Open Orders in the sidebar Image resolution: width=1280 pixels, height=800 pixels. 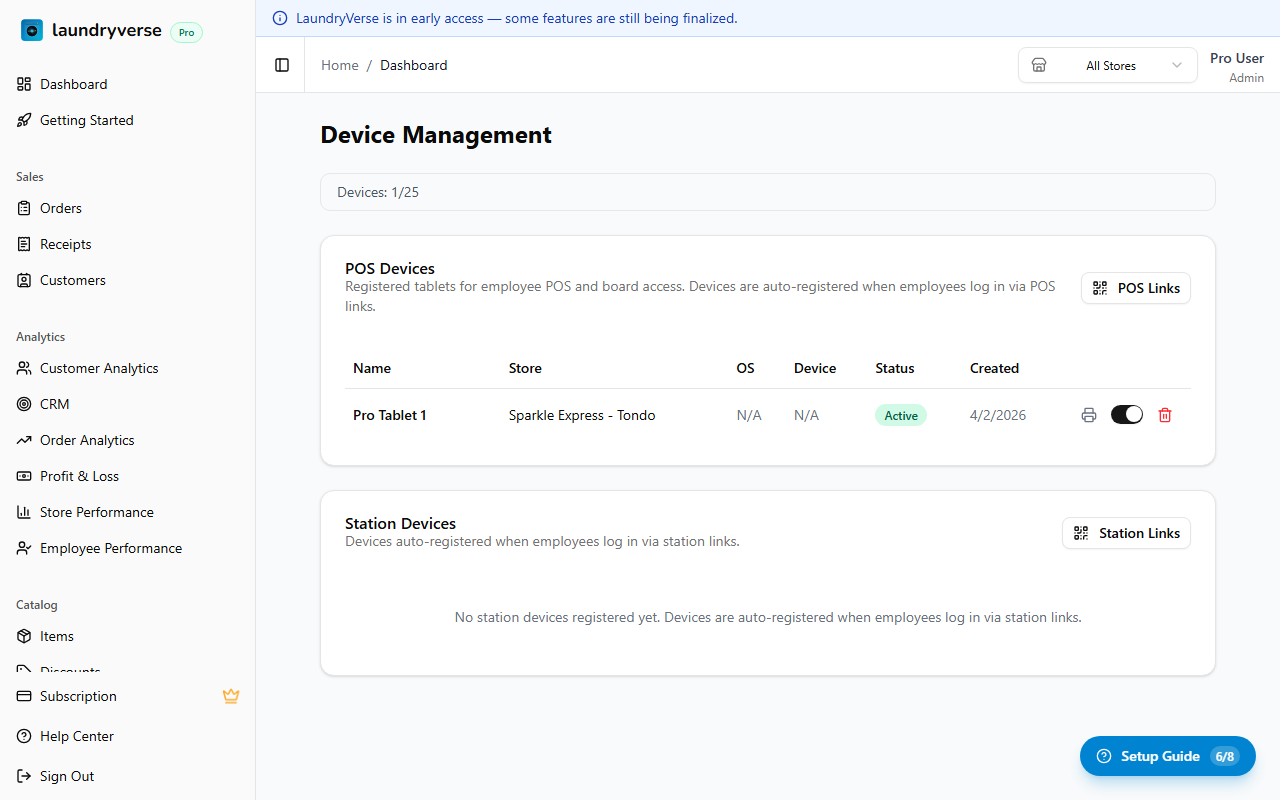60,208
